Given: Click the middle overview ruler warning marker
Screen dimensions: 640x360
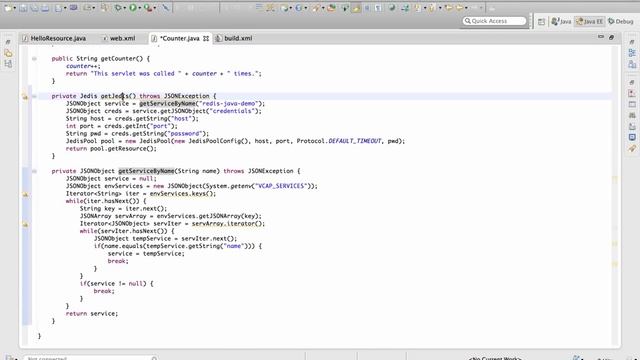Looking at the screenshot, I should click(615, 244).
